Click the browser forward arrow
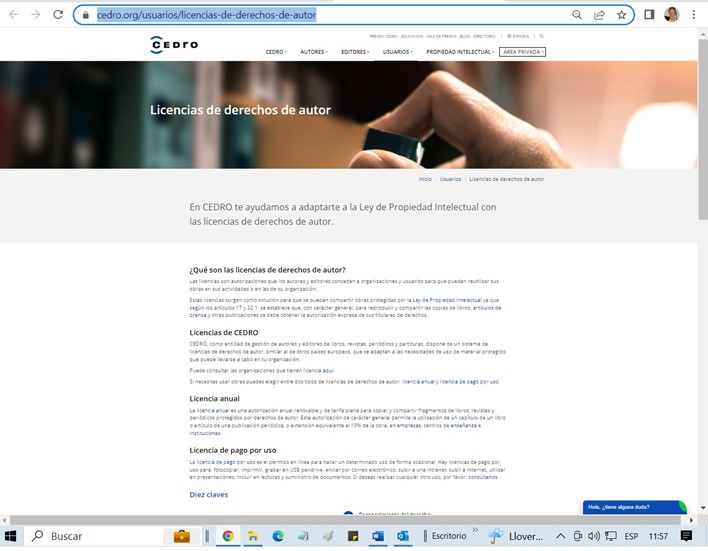 36,14
